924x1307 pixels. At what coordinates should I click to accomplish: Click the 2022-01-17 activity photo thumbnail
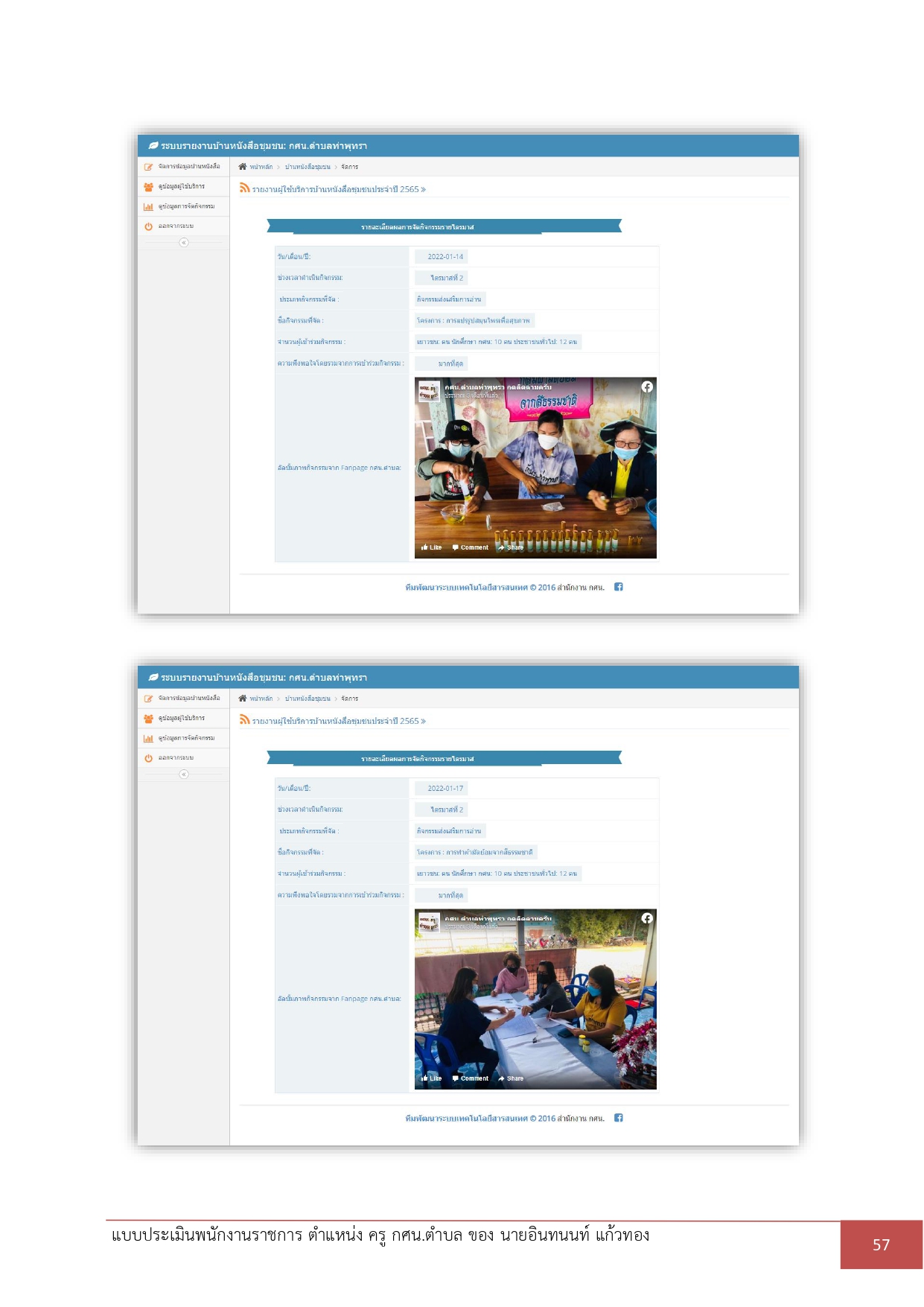(x=535, y=999)
